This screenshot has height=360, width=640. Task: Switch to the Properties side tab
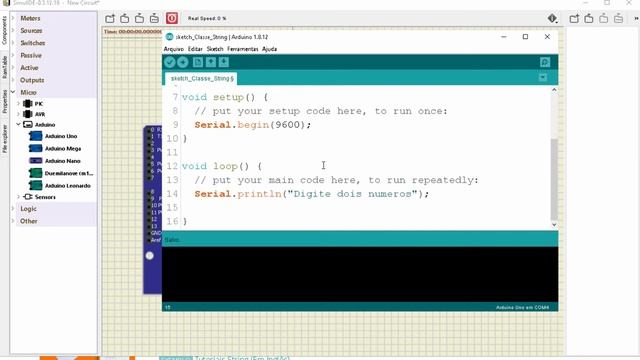[4, 102]
